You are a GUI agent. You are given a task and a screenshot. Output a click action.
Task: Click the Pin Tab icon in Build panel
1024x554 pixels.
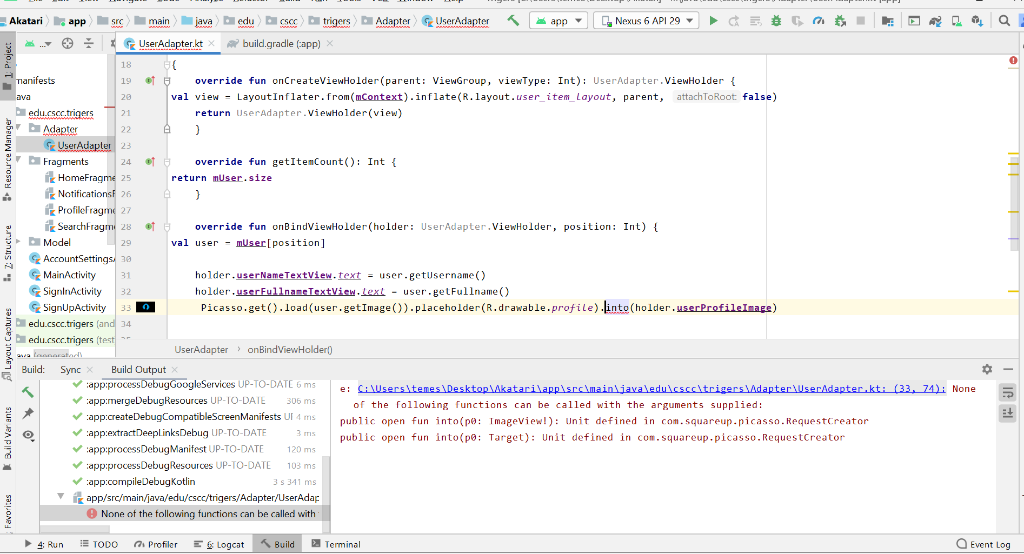click(28, 414)
